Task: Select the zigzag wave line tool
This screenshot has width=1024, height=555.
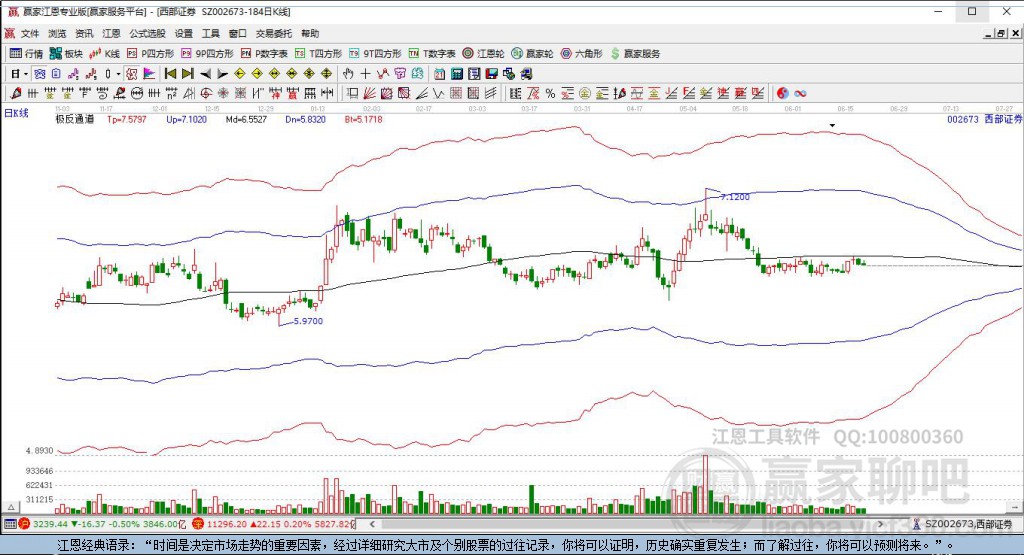Action: (x=438, y=93)
